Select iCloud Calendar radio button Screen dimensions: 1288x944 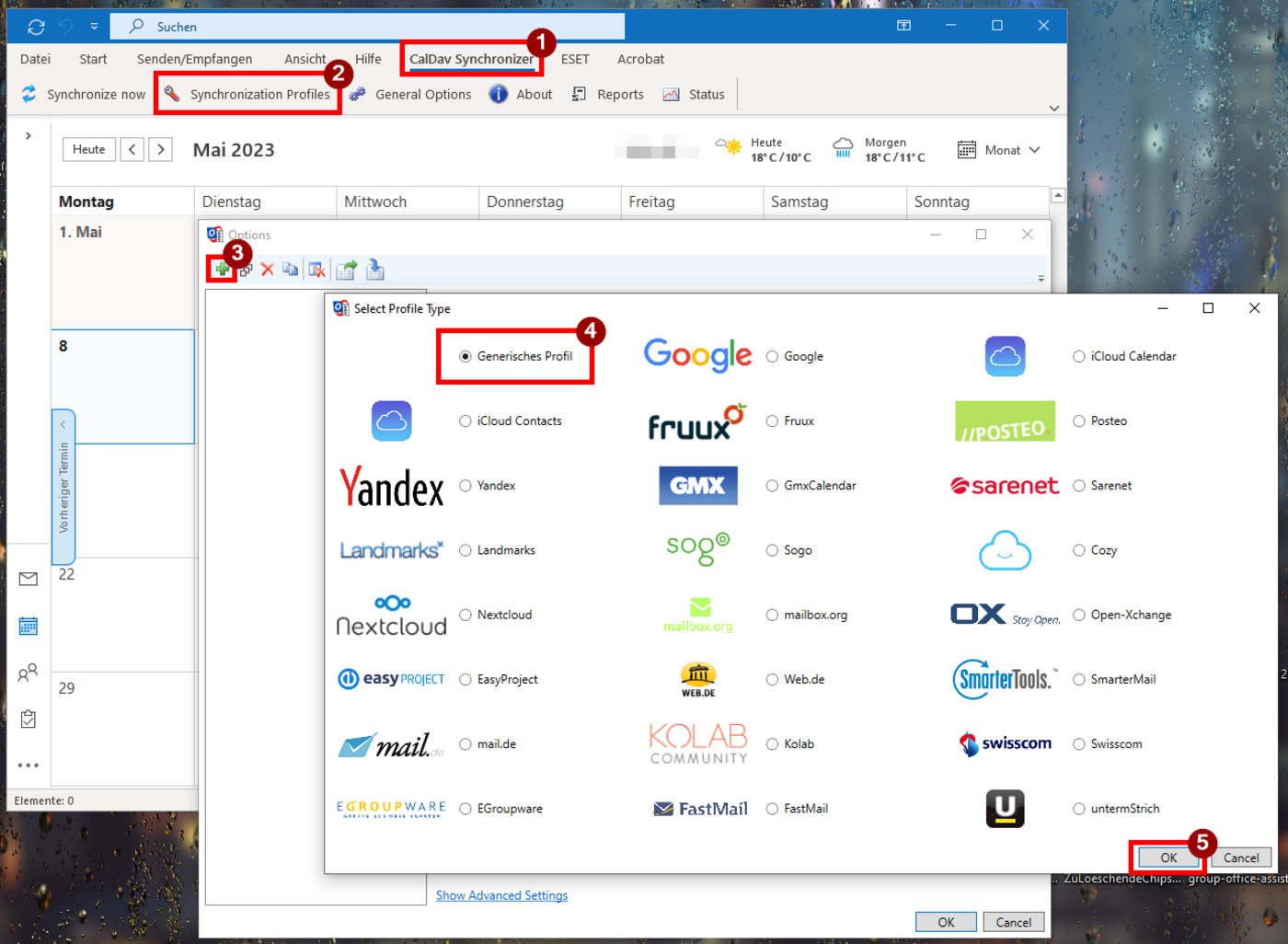coord(1079,356)
